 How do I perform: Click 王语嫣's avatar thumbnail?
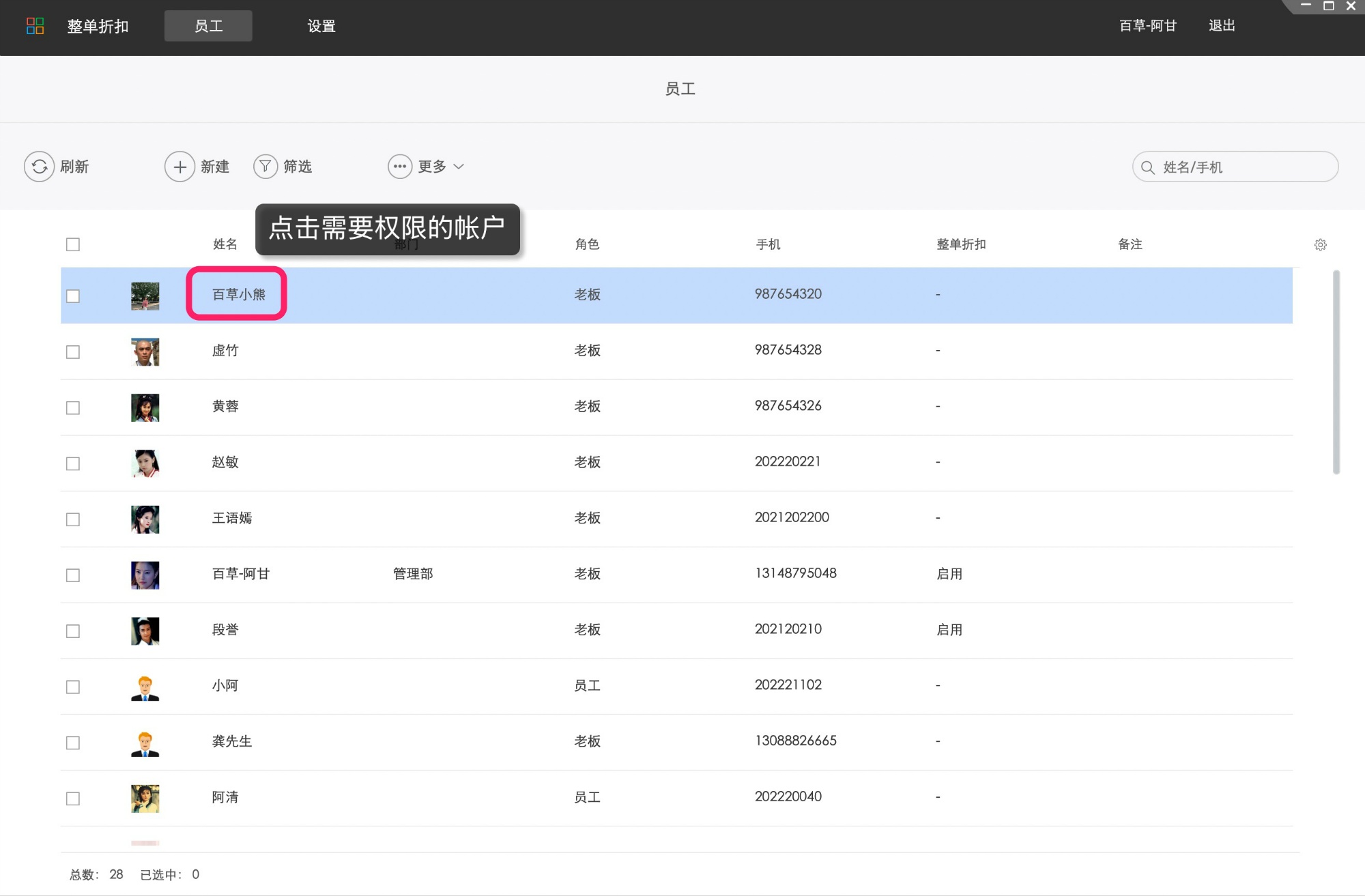[145, 519]
